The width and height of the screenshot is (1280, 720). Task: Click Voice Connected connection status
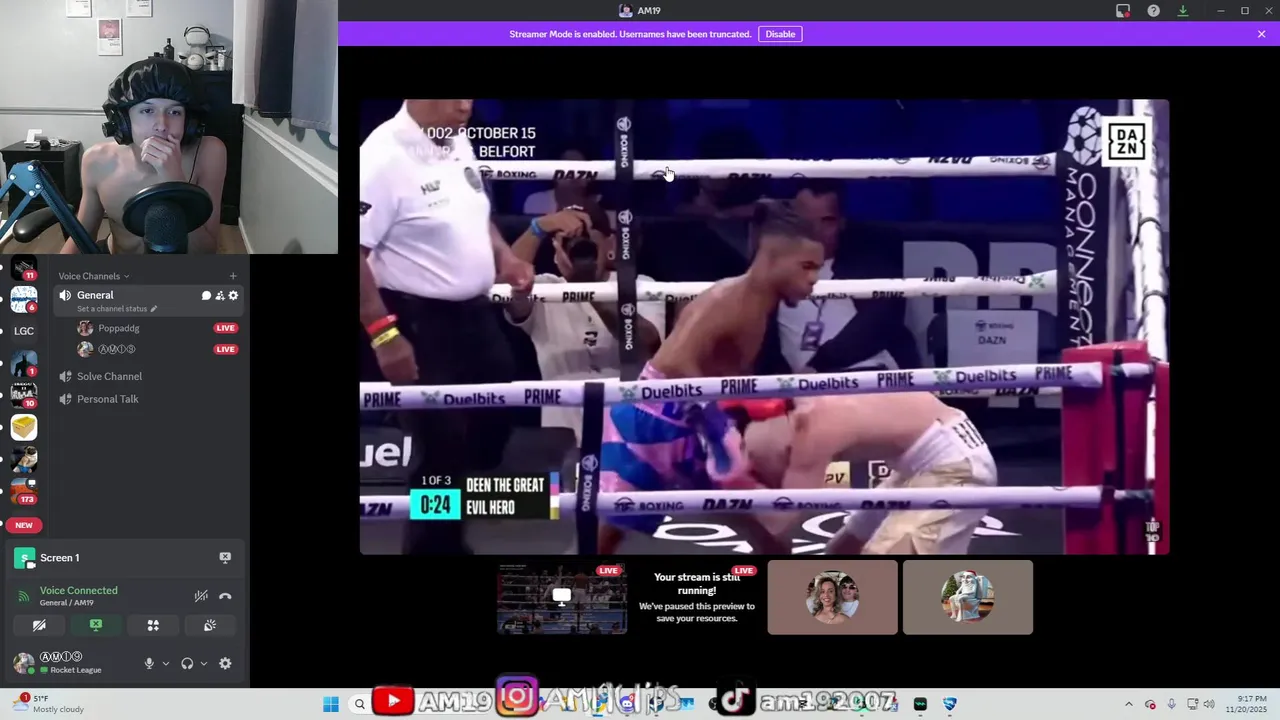tap(78, 590)
